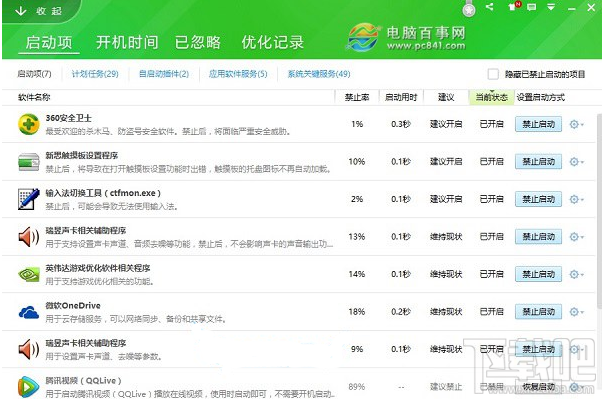The height and width of the screenshot is (399, 603).
Task: Select 自启动插件(2) sub-tab
Action: (164, 74)
